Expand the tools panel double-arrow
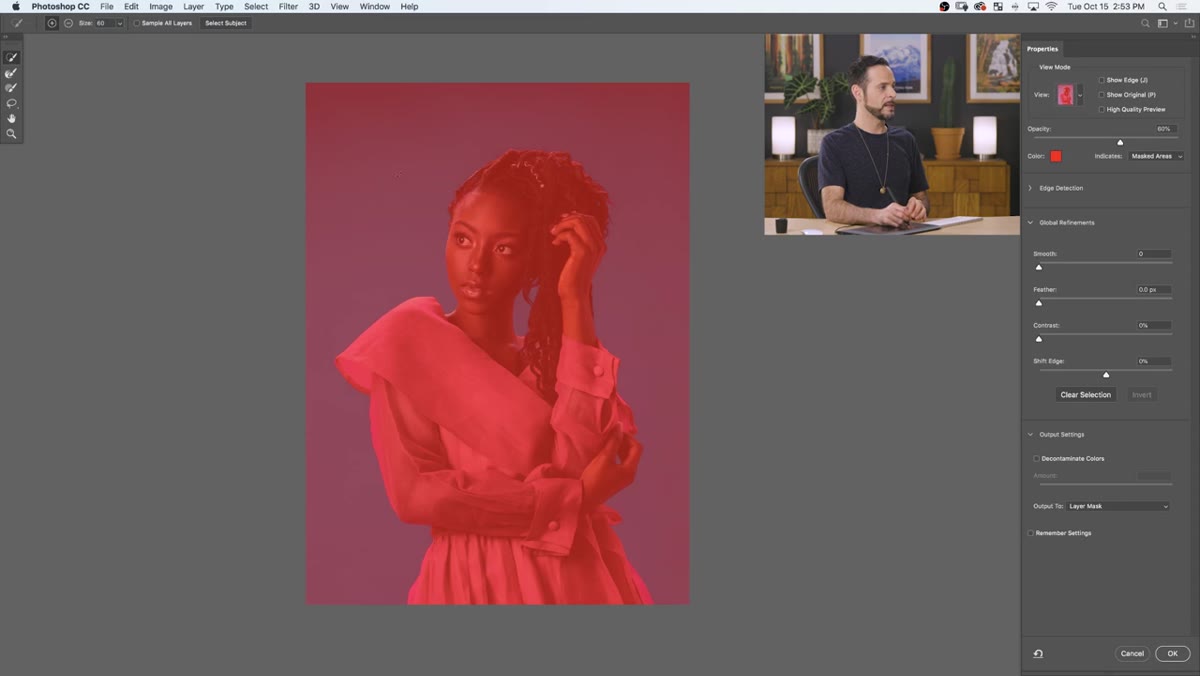 coord(5,37)
